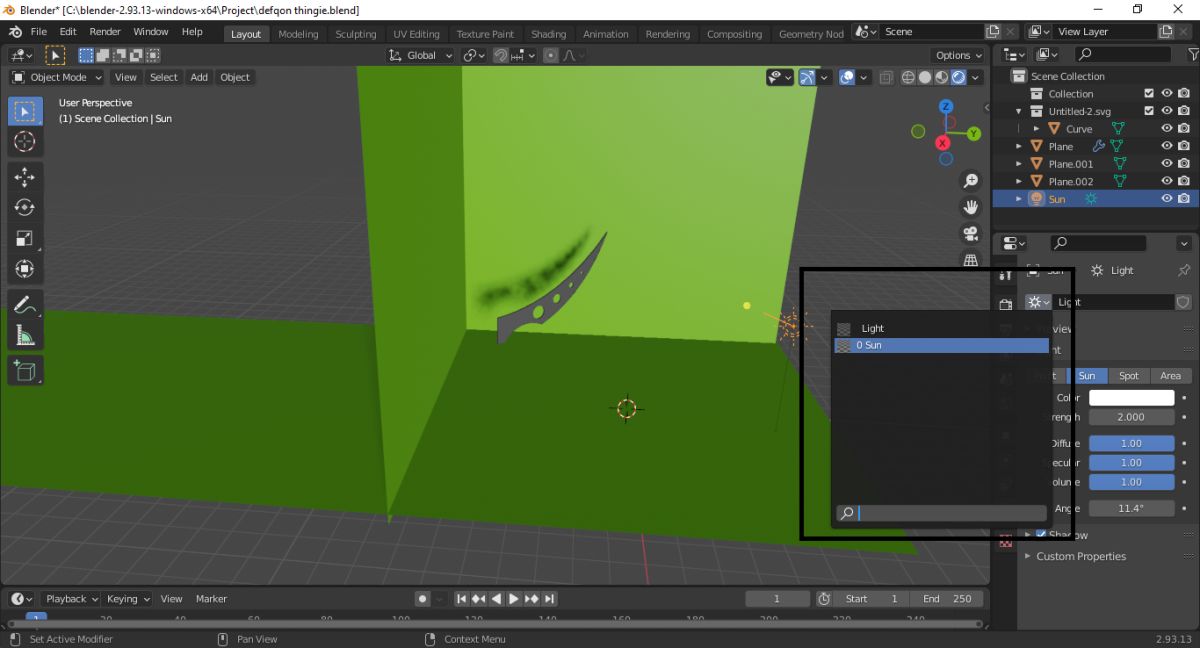Open the File menu
Viewport: 1200px width, 648px height.
coord(38,32)
